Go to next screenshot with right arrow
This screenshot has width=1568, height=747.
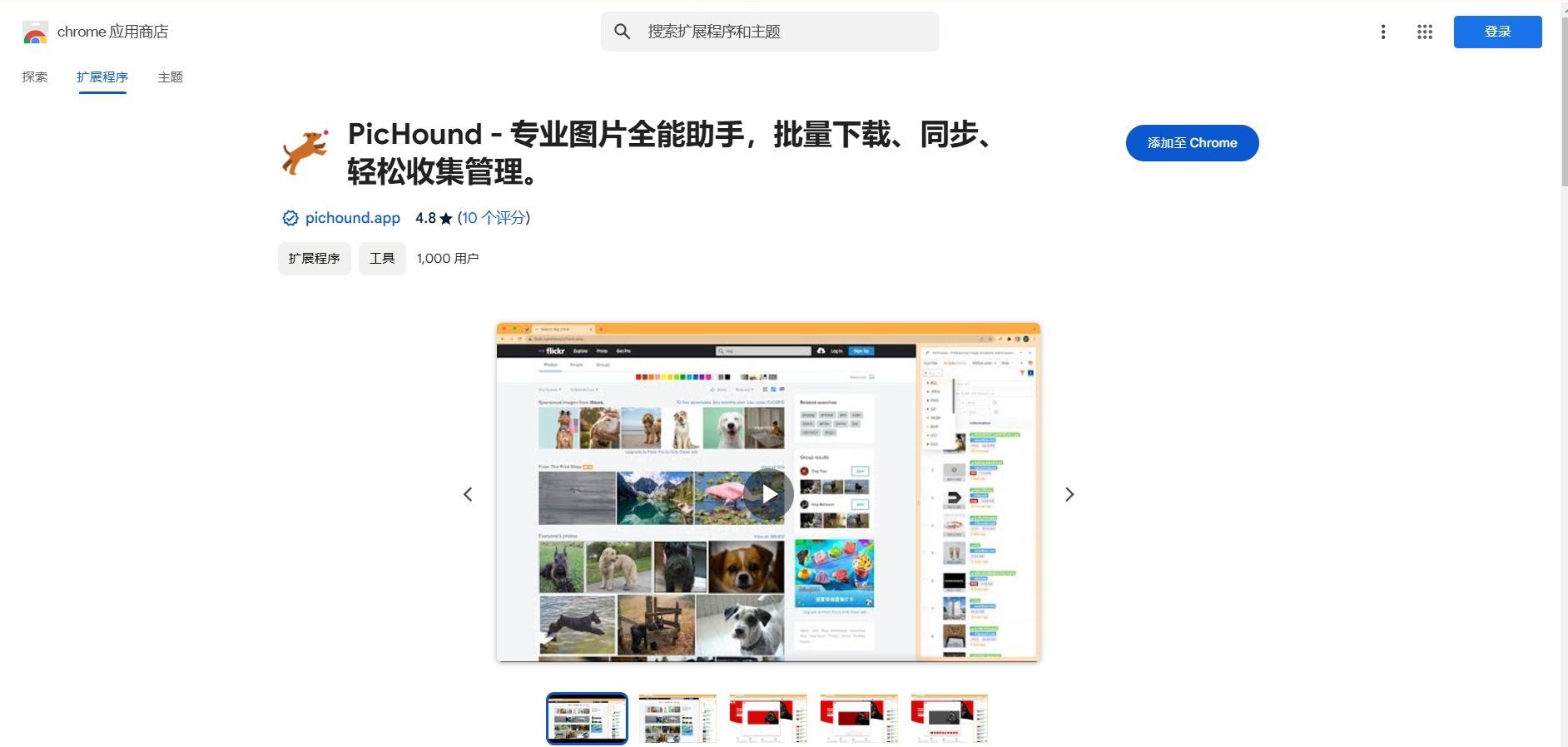[1069, 494]
